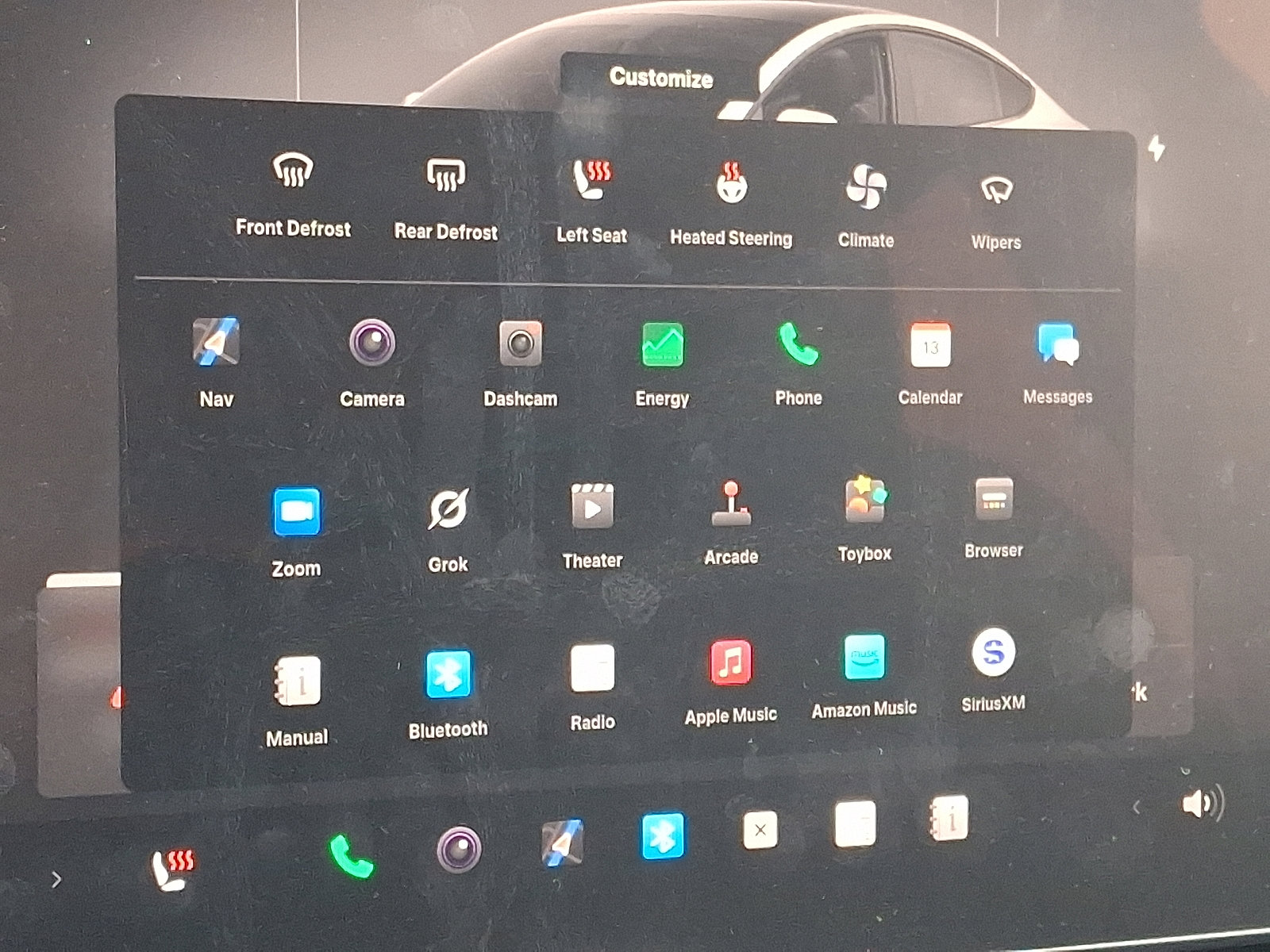Open Toybox app
1270x952 pixels.
[x=864, y=501]
